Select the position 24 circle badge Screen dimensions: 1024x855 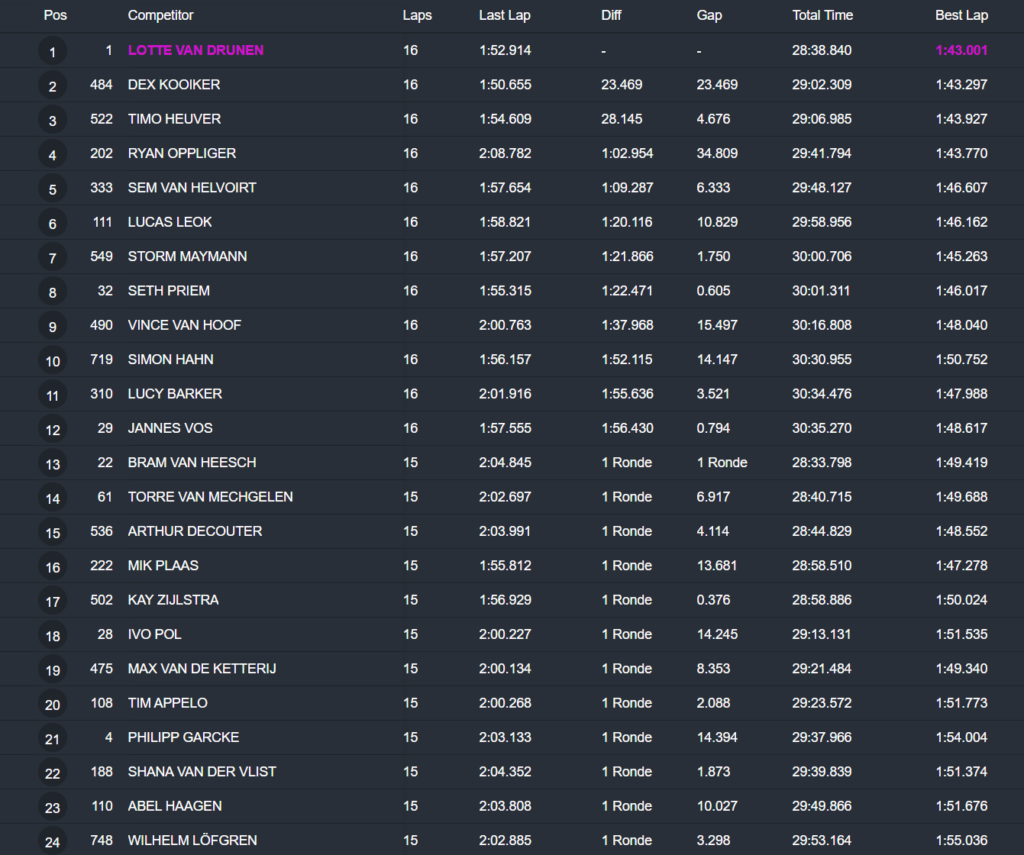click(52, 842)
